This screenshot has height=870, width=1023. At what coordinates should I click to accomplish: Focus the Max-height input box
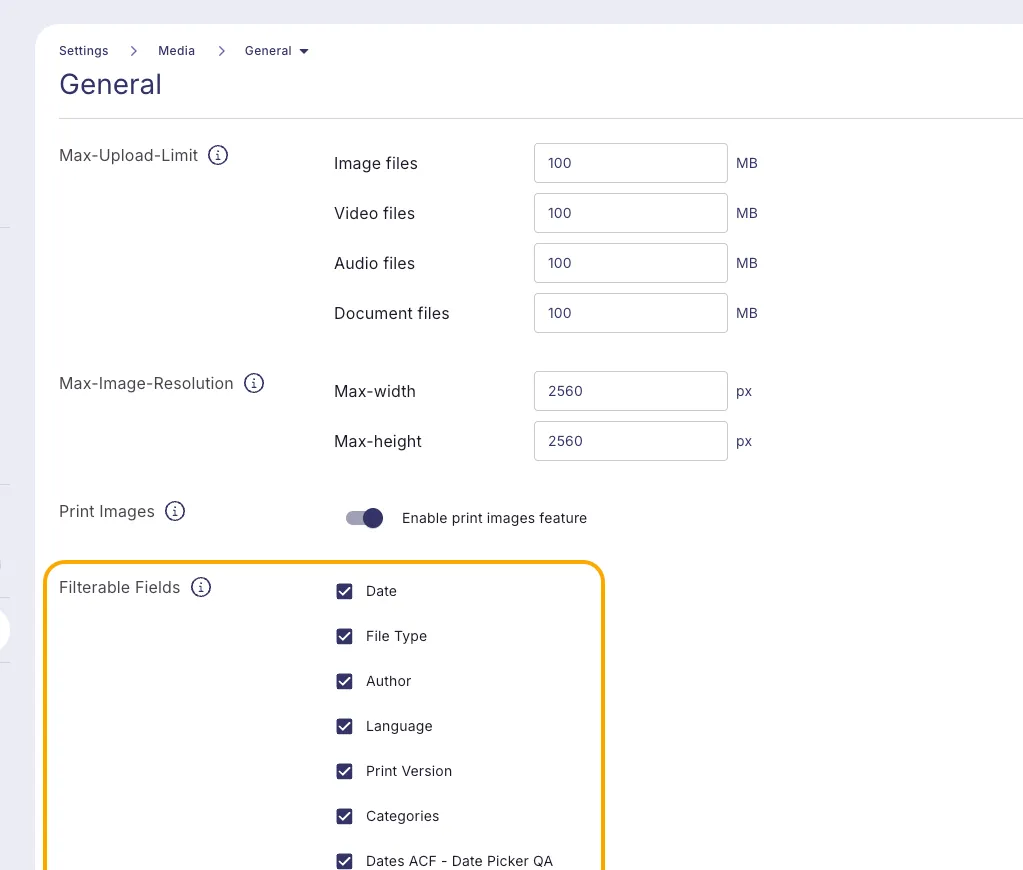[630, 441]
